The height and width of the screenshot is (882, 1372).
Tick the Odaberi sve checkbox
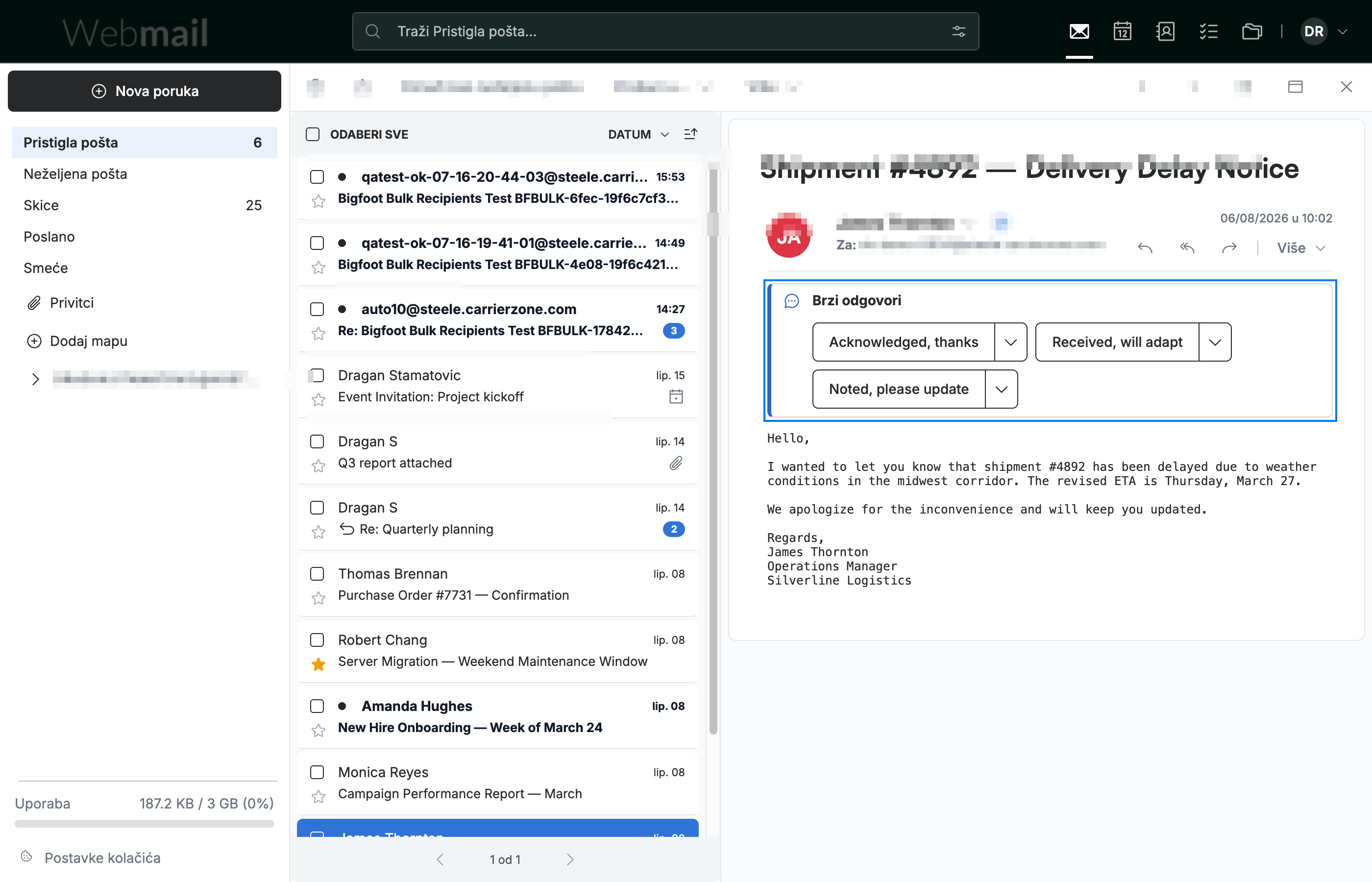313,134
